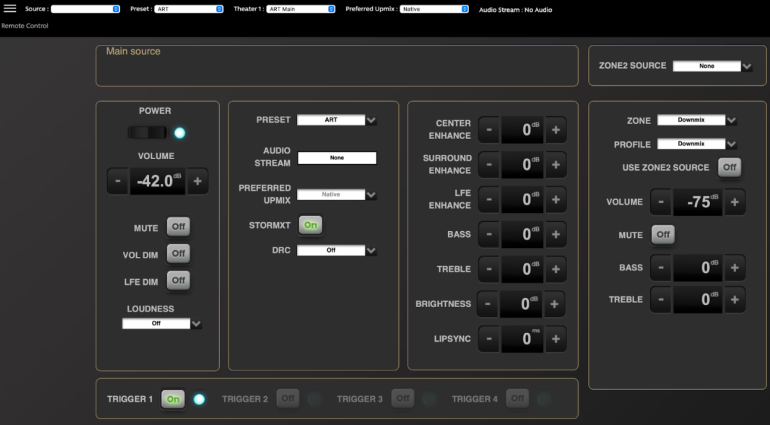This screenshot has width=770, height=425.
Task: Increase Lipsync delay with plus button
Action: pyautogui.click(x=556, y=339)
